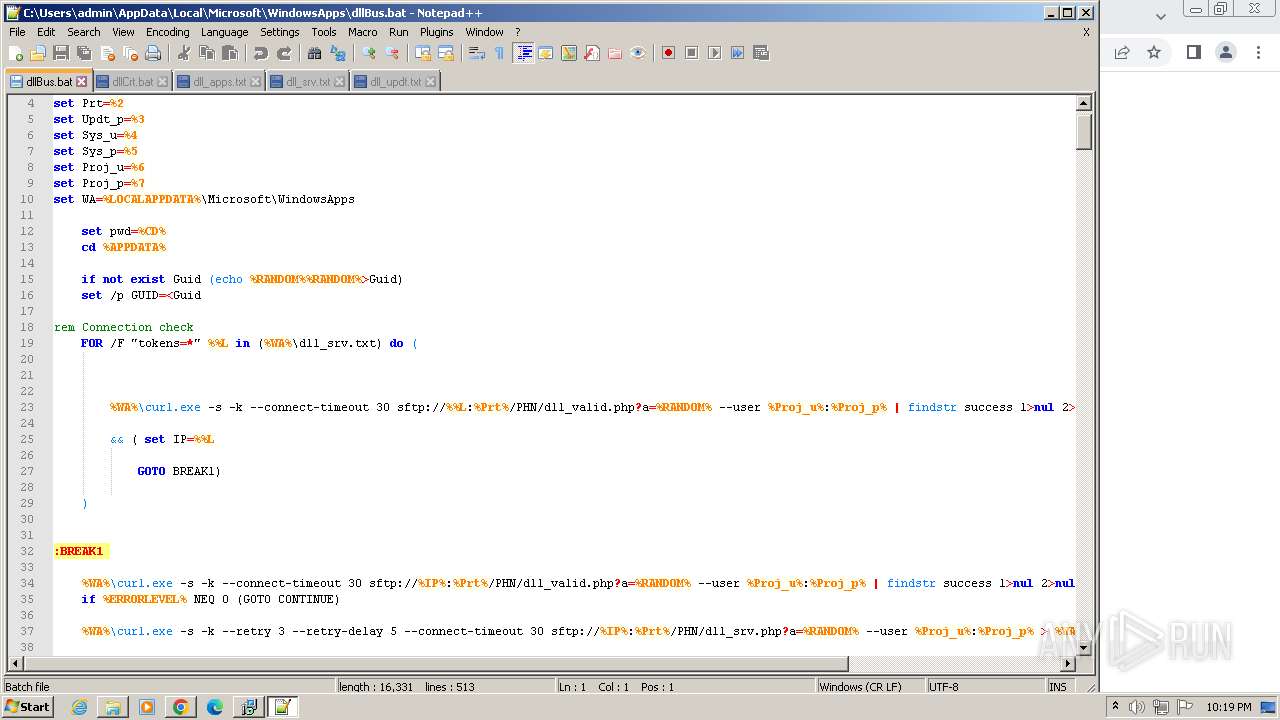The image size is (1280, 720).
Task: Open Find using the binoculars icon
Action: (x=315, y=53)
